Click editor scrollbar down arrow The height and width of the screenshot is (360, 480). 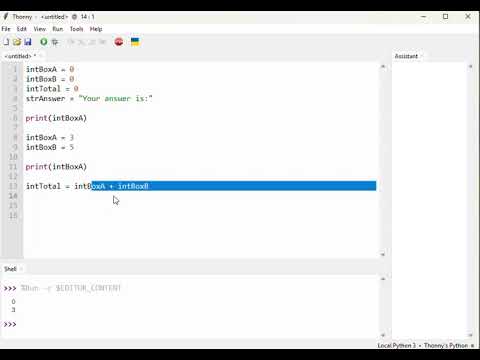pos(383,254)
